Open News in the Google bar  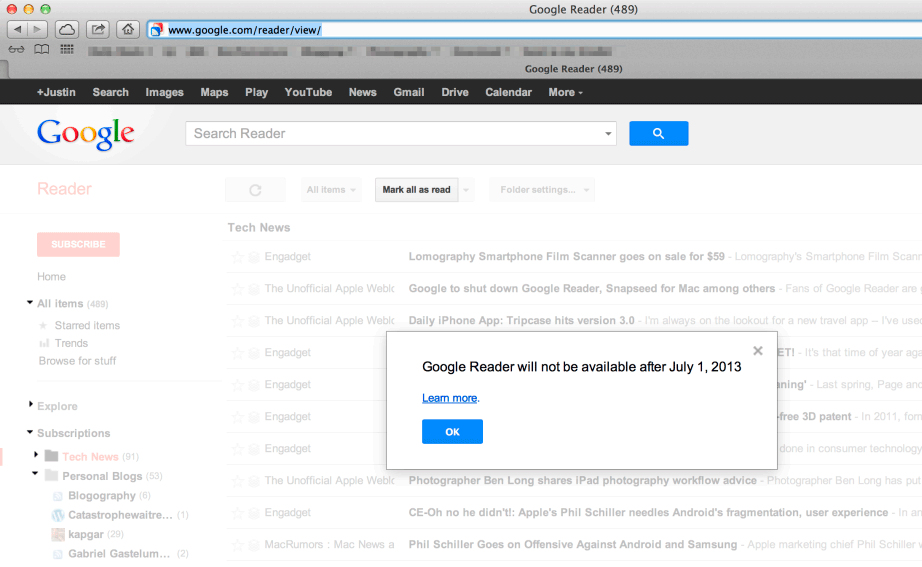click(362, 92)
